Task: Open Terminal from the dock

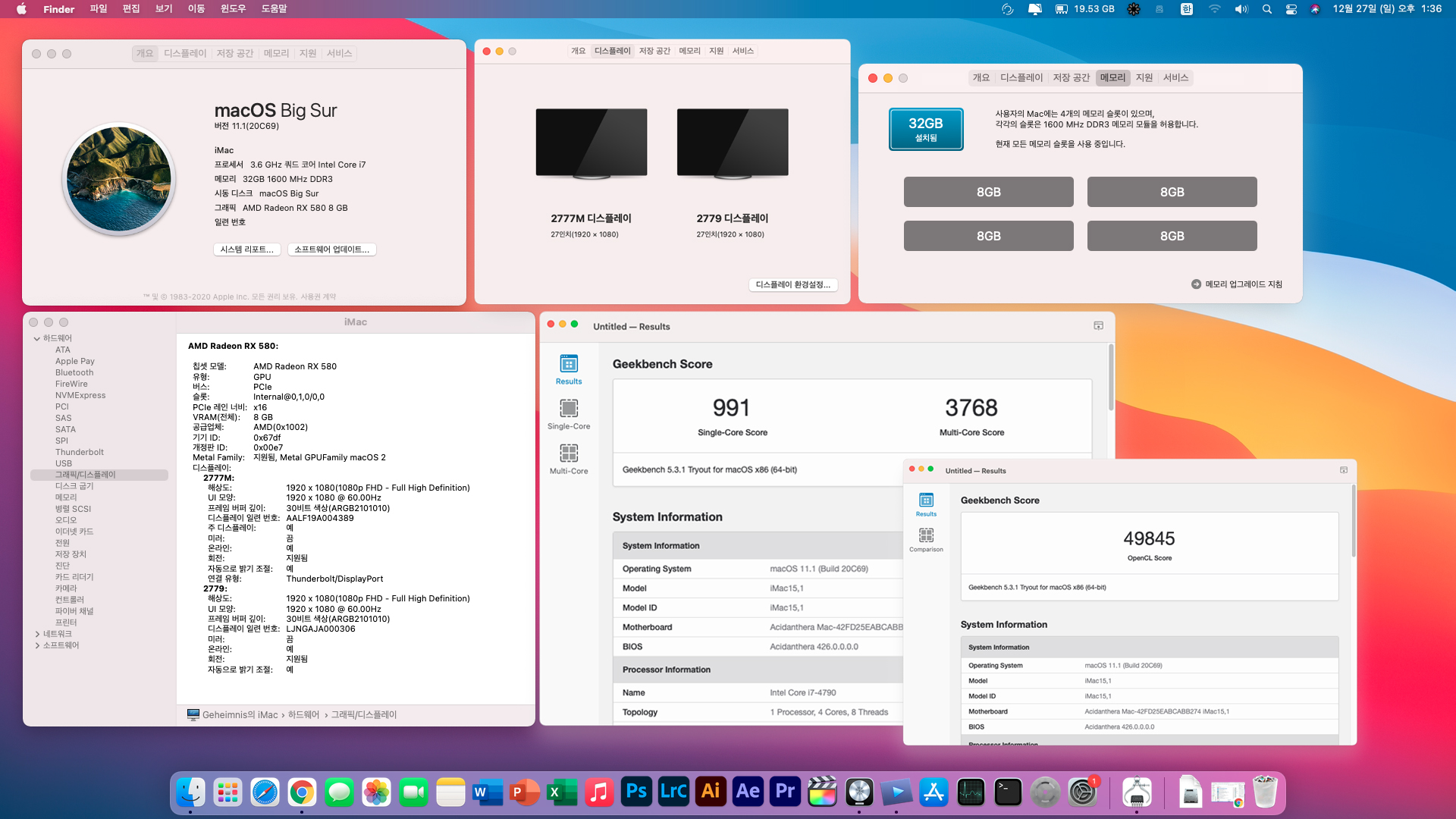Action: (1008, 792)
